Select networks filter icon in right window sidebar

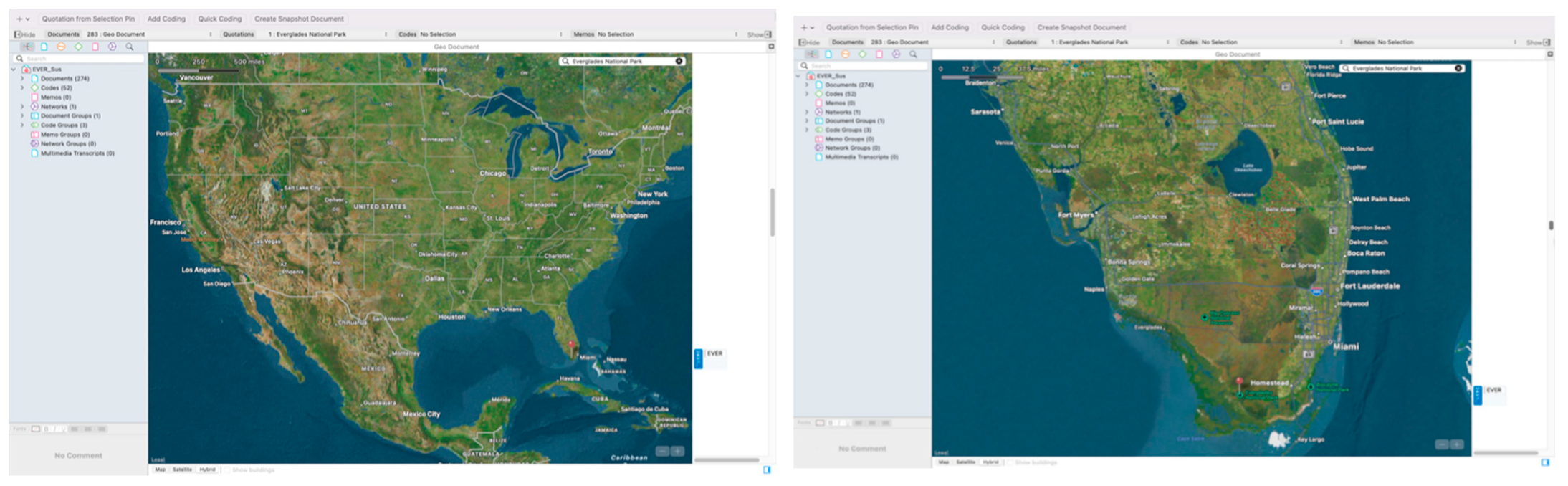click(x=896, y=54)
